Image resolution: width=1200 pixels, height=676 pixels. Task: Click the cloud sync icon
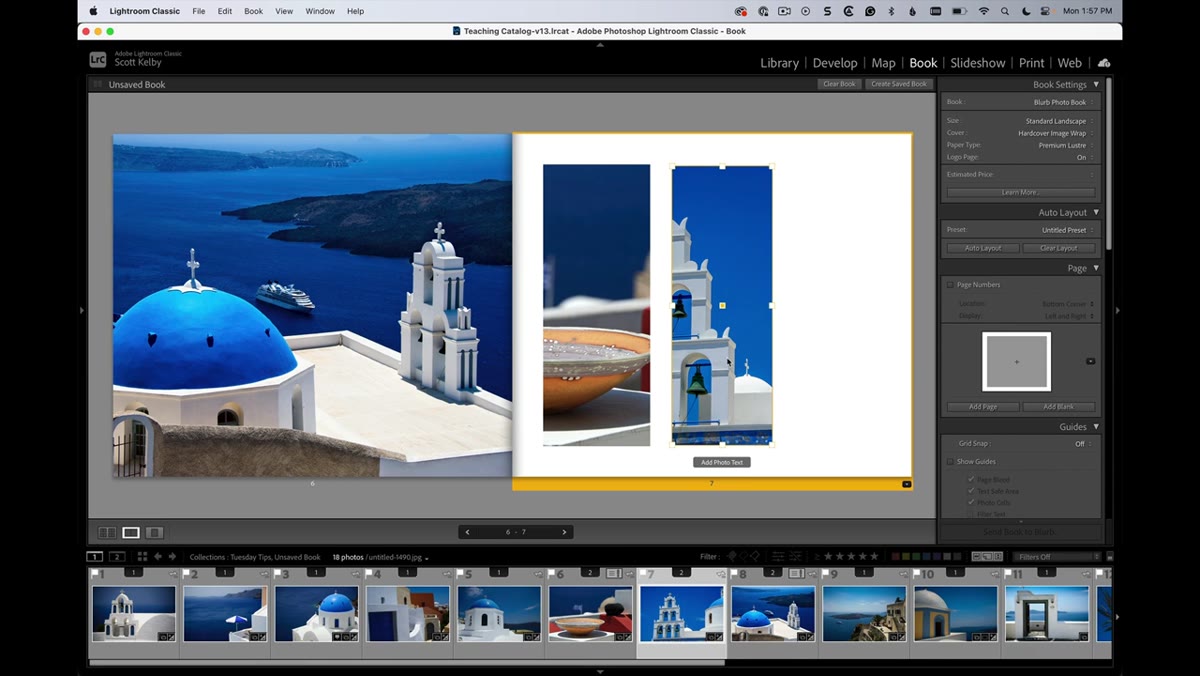[x=1104, y=62]
